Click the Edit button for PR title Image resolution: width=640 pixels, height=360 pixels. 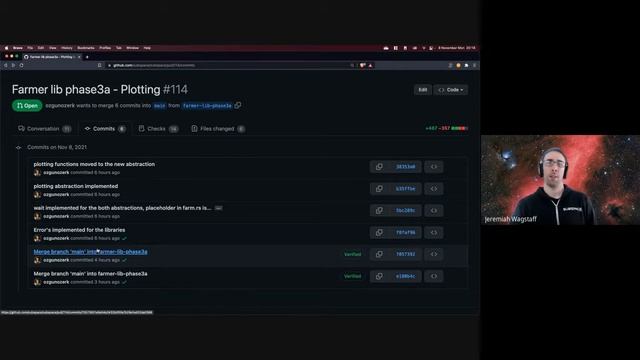pyautogui.click(x=423, y=90)
